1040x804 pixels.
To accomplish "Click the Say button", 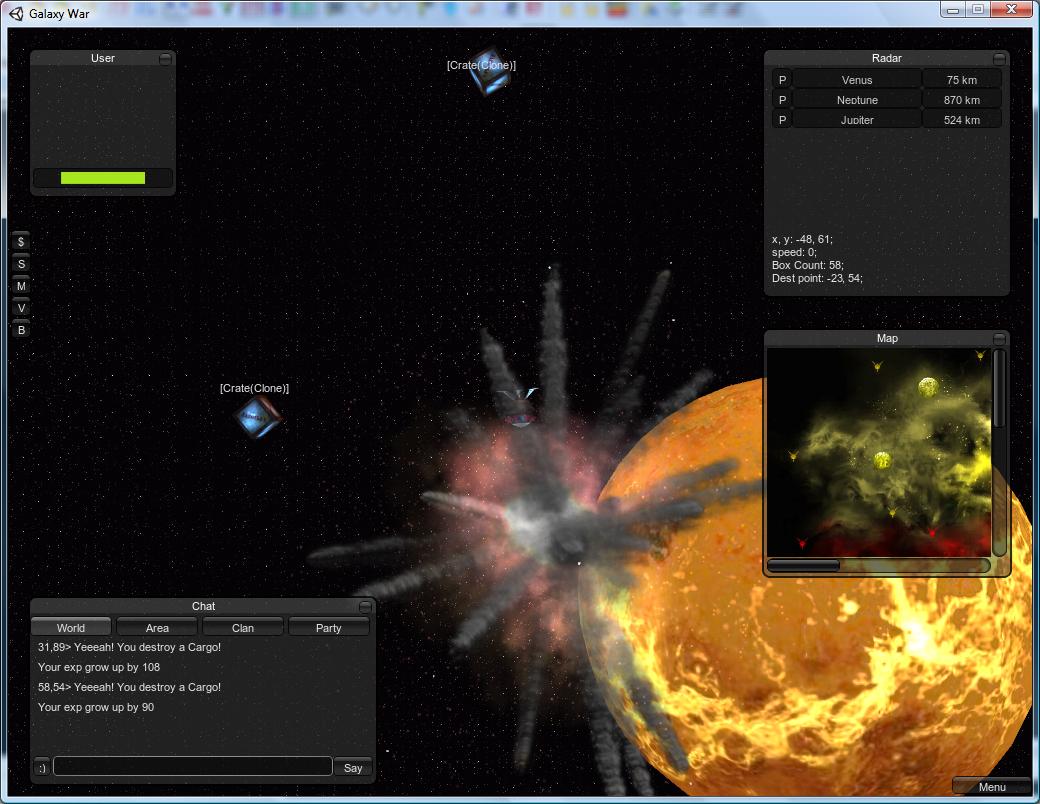I will 353,768.
